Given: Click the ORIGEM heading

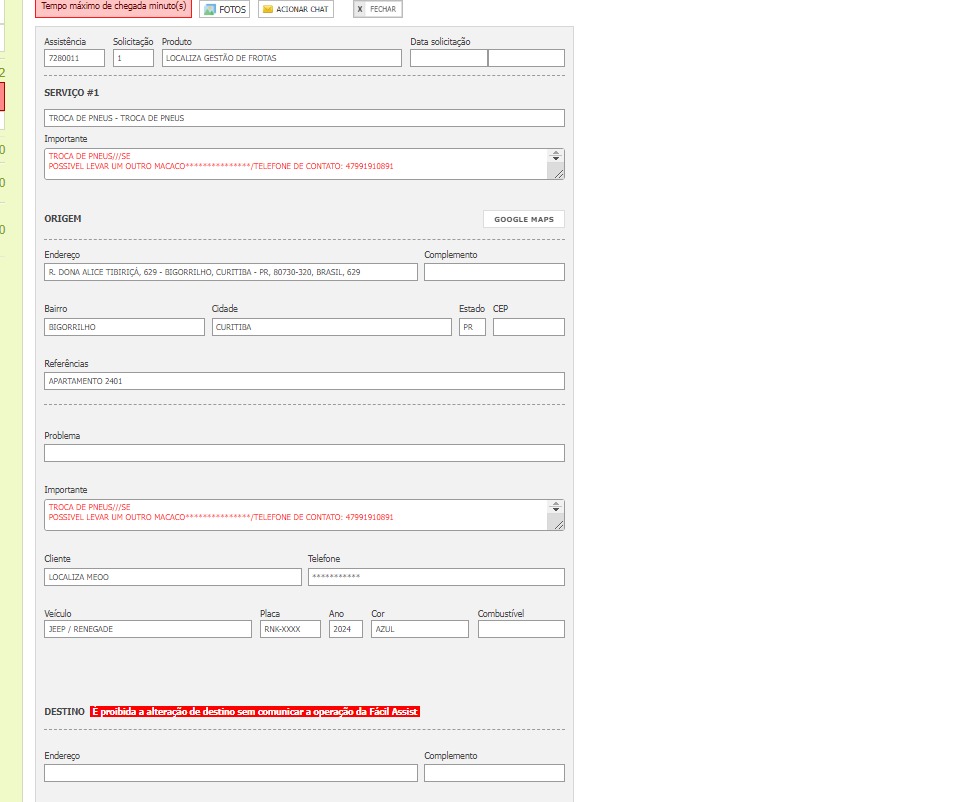Looking at the screenshot, I should point(62,219).
